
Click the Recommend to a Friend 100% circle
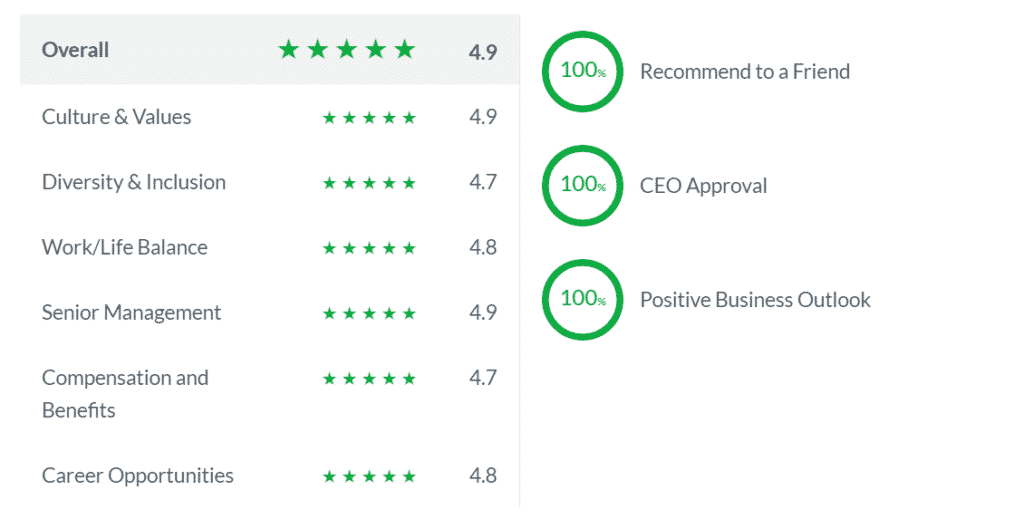tap(582, 71)
